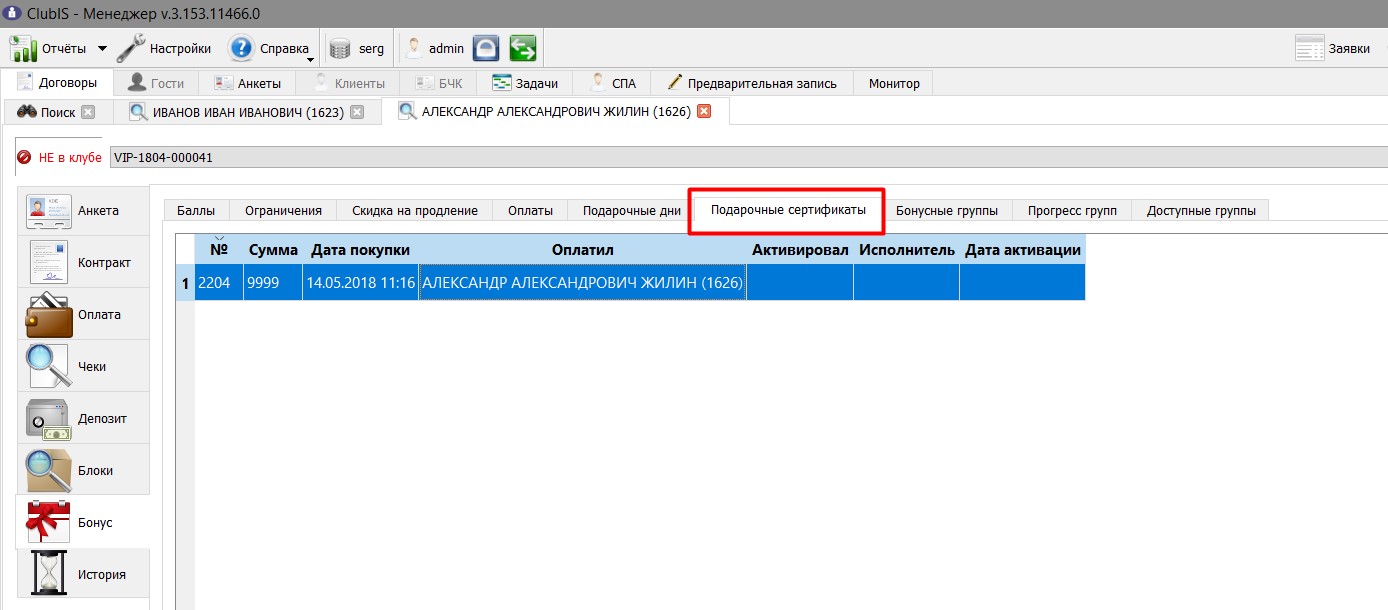Open the Отчёты reports icon
The image size is (1388, 610).
(x=23, y=48)
